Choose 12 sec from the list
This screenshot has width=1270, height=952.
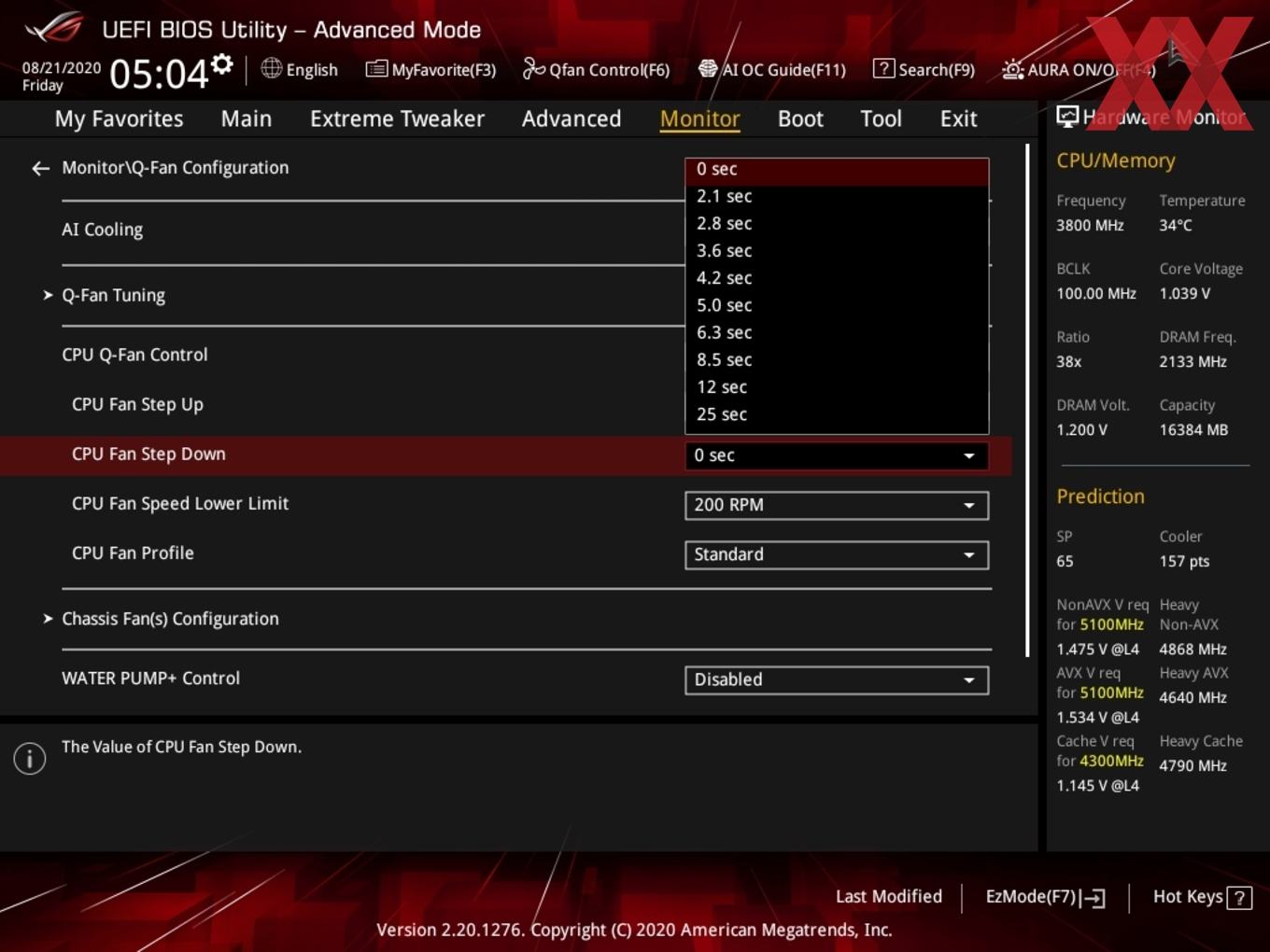point(837,386)
